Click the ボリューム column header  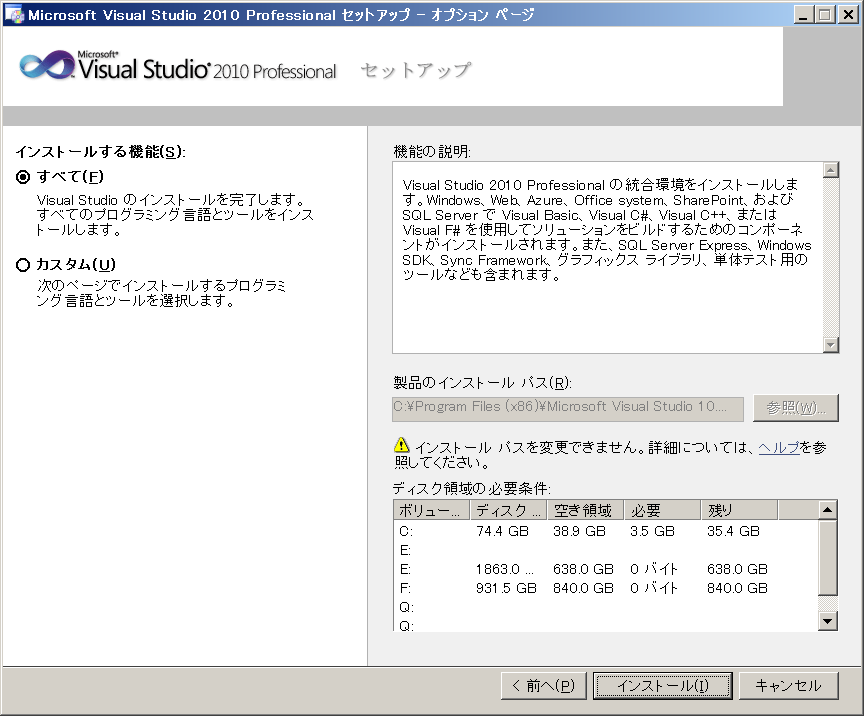[431, 510]
